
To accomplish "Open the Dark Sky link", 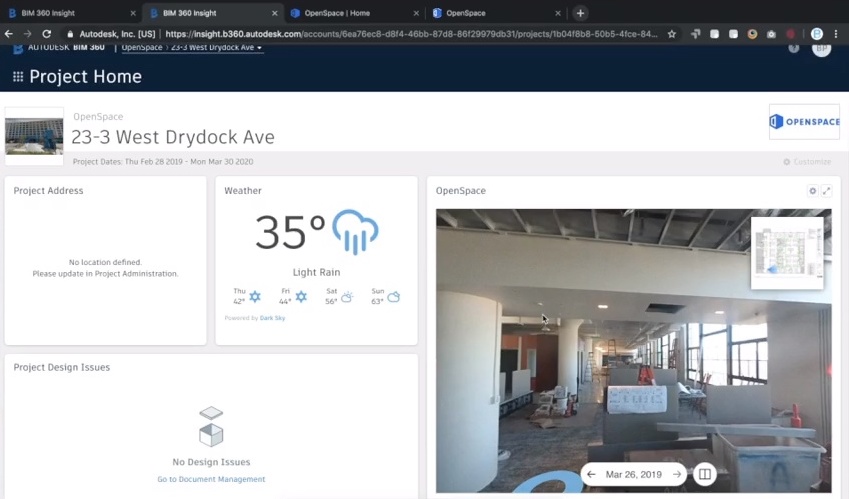I will tap(272, 318).
